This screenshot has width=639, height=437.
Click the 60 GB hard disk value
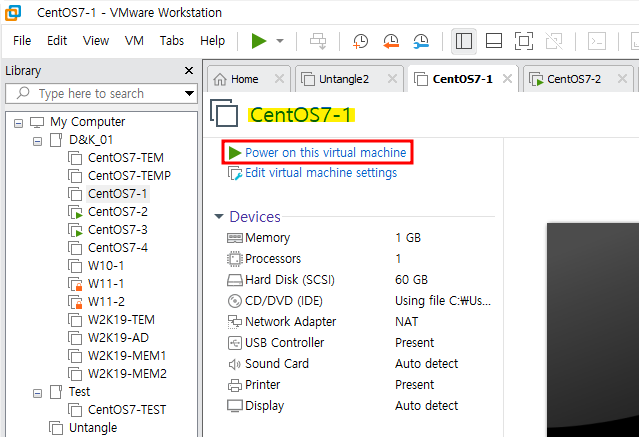pos(411,280)
